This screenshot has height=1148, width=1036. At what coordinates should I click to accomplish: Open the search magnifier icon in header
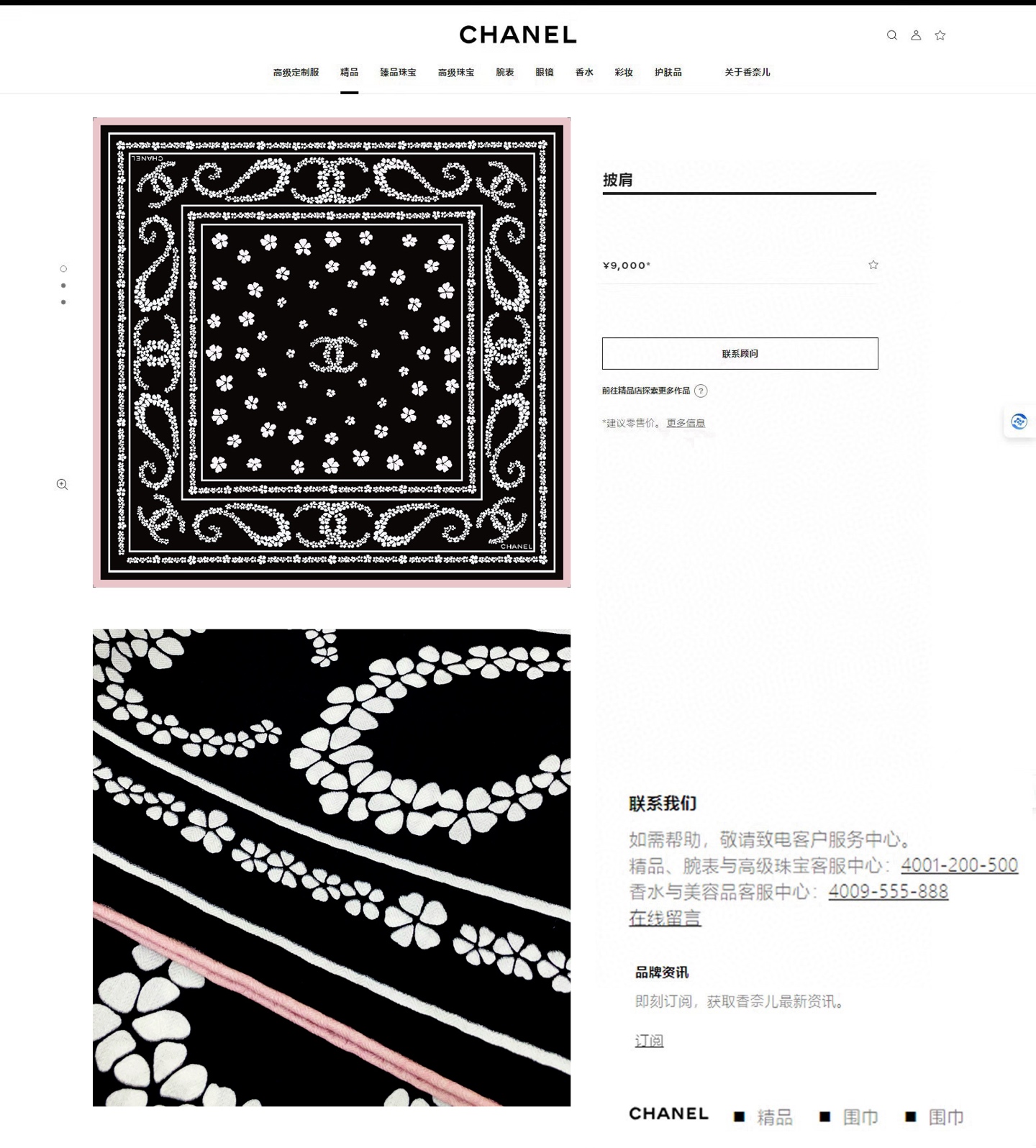(891, 35)
